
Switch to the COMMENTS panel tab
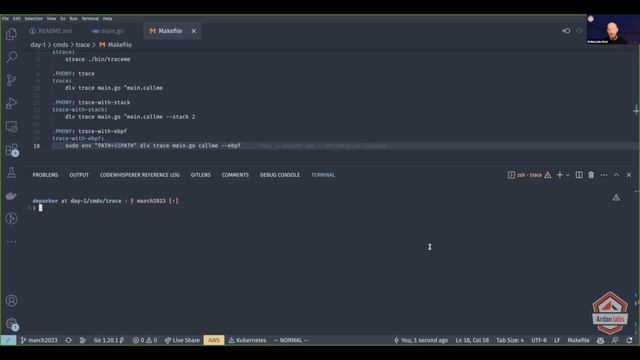pos(235,175)
